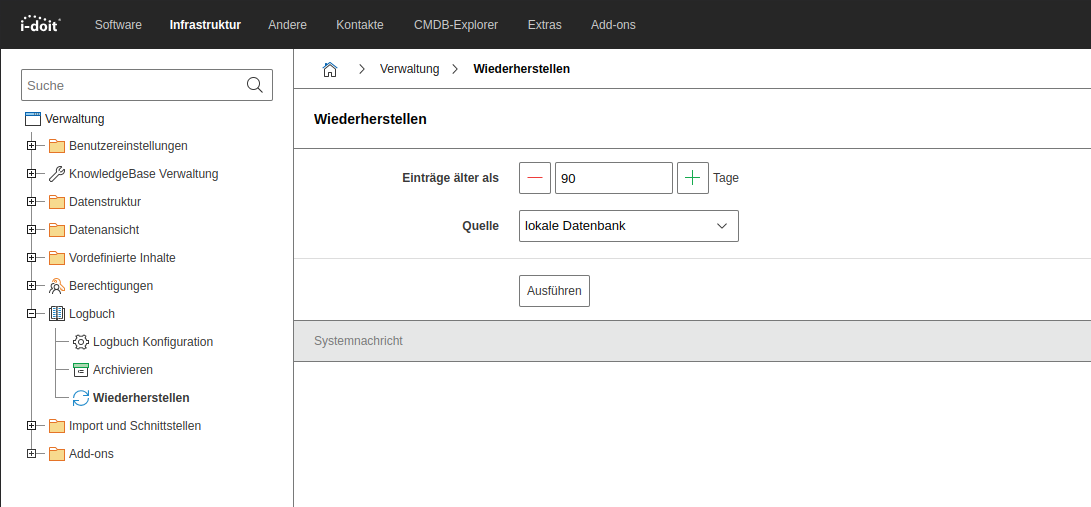Expand the Import und Schnittstellen node

31,426
